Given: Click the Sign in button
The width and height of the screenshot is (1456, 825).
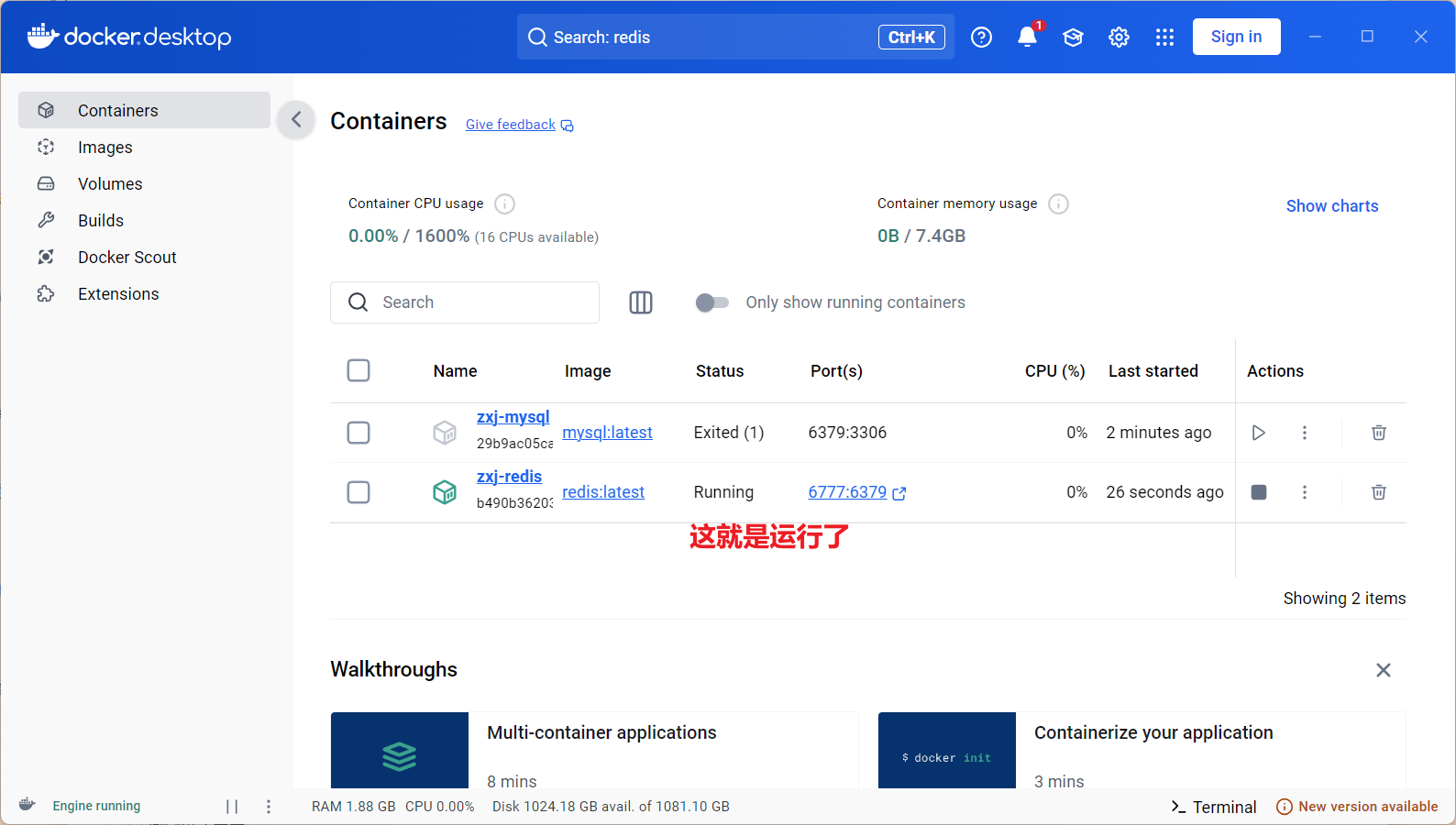Looking at the screenshot, I should [1236, 37].
